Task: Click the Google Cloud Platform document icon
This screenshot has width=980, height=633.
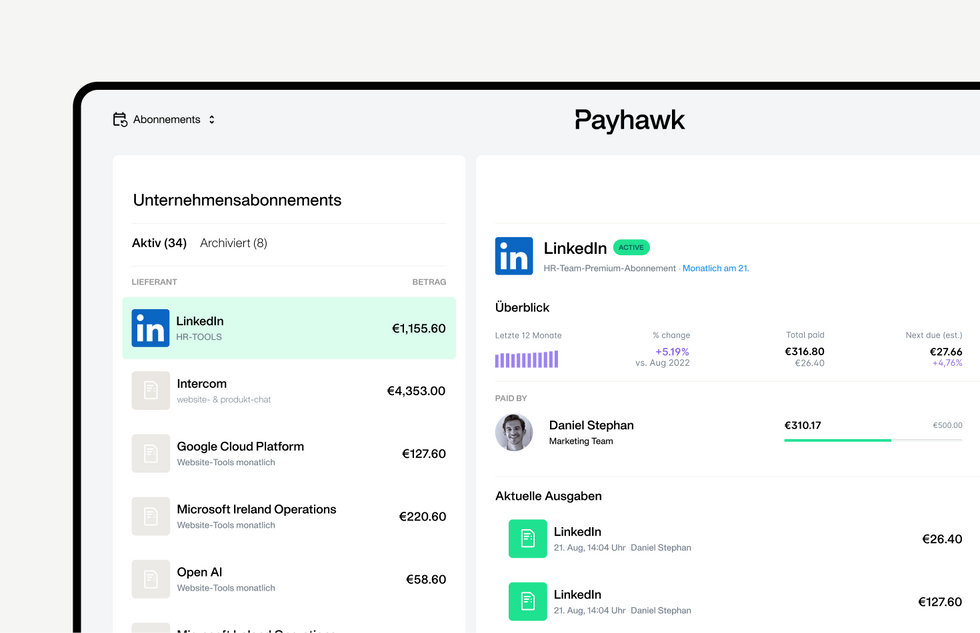Action: point(151,454)
